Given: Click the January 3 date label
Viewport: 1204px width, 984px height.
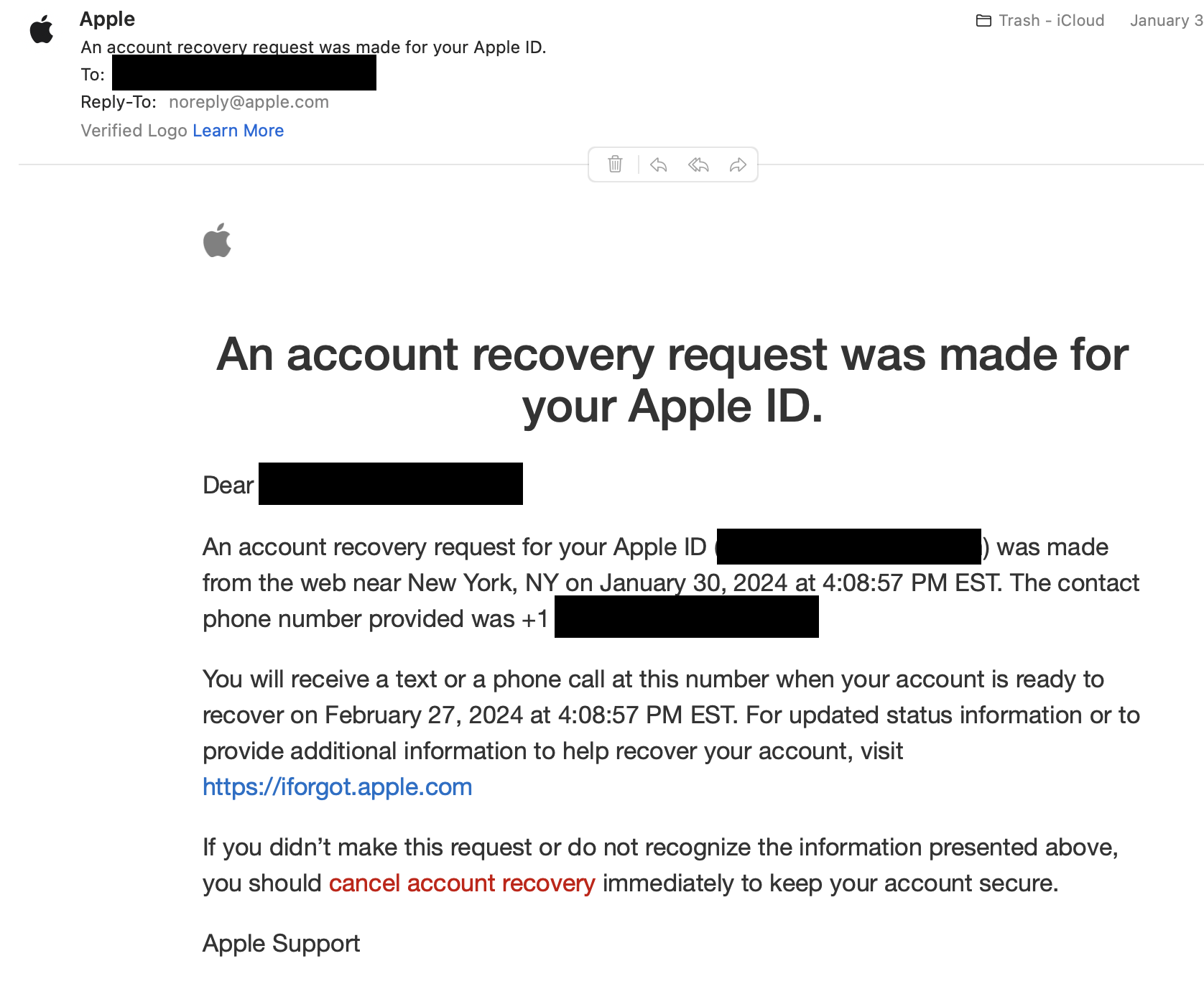Looking at the screenshot, I should (x=1167, y=21).
